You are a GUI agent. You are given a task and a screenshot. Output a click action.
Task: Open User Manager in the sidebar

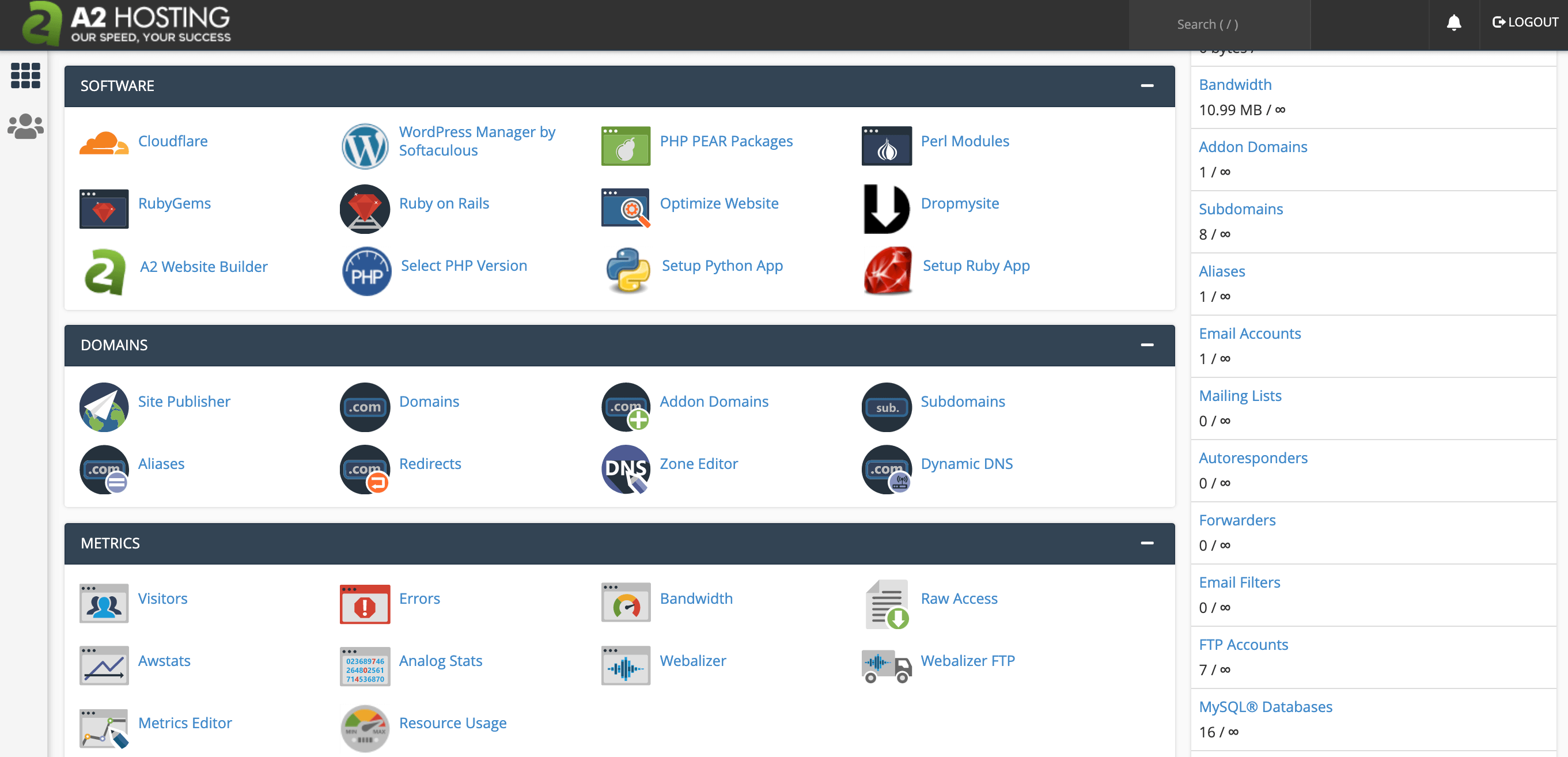tap(25, 126)
